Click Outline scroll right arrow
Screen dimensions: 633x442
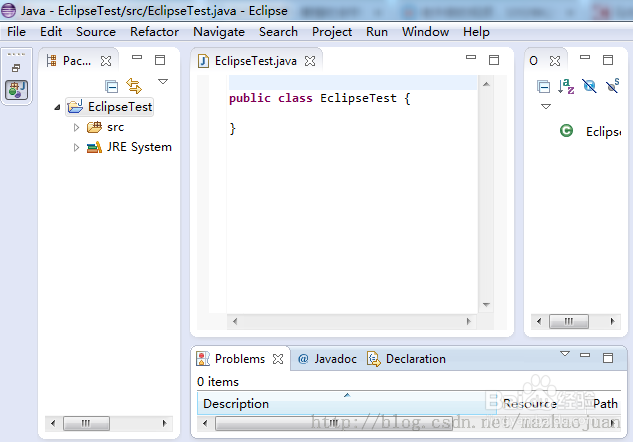pos(612,321)
